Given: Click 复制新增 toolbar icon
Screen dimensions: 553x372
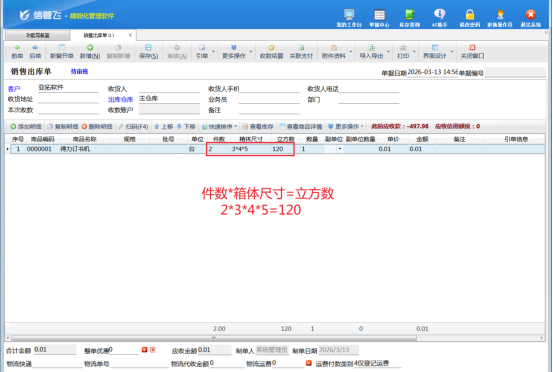Looking at the screenshot, I should 118,51.
